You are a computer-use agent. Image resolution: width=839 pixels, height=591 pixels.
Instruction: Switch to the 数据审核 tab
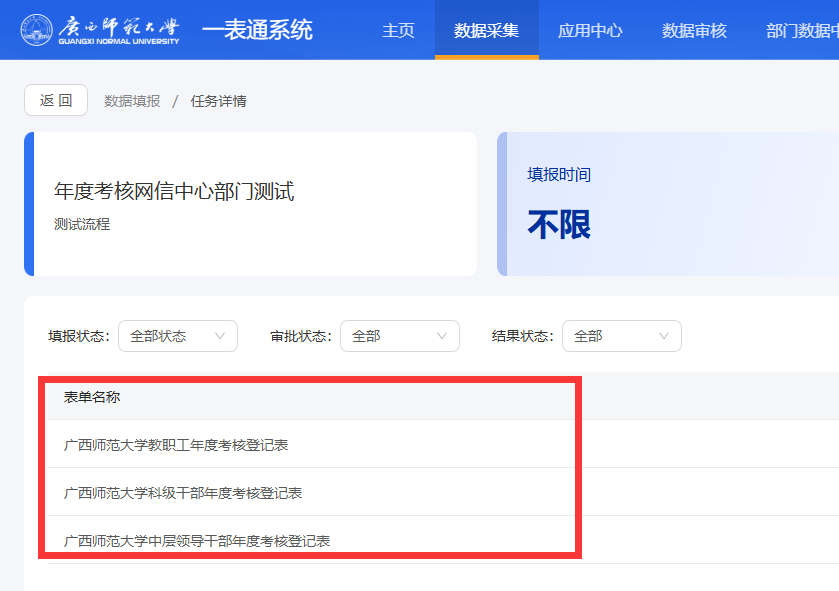pyautogui.click(x=694, y=30)
